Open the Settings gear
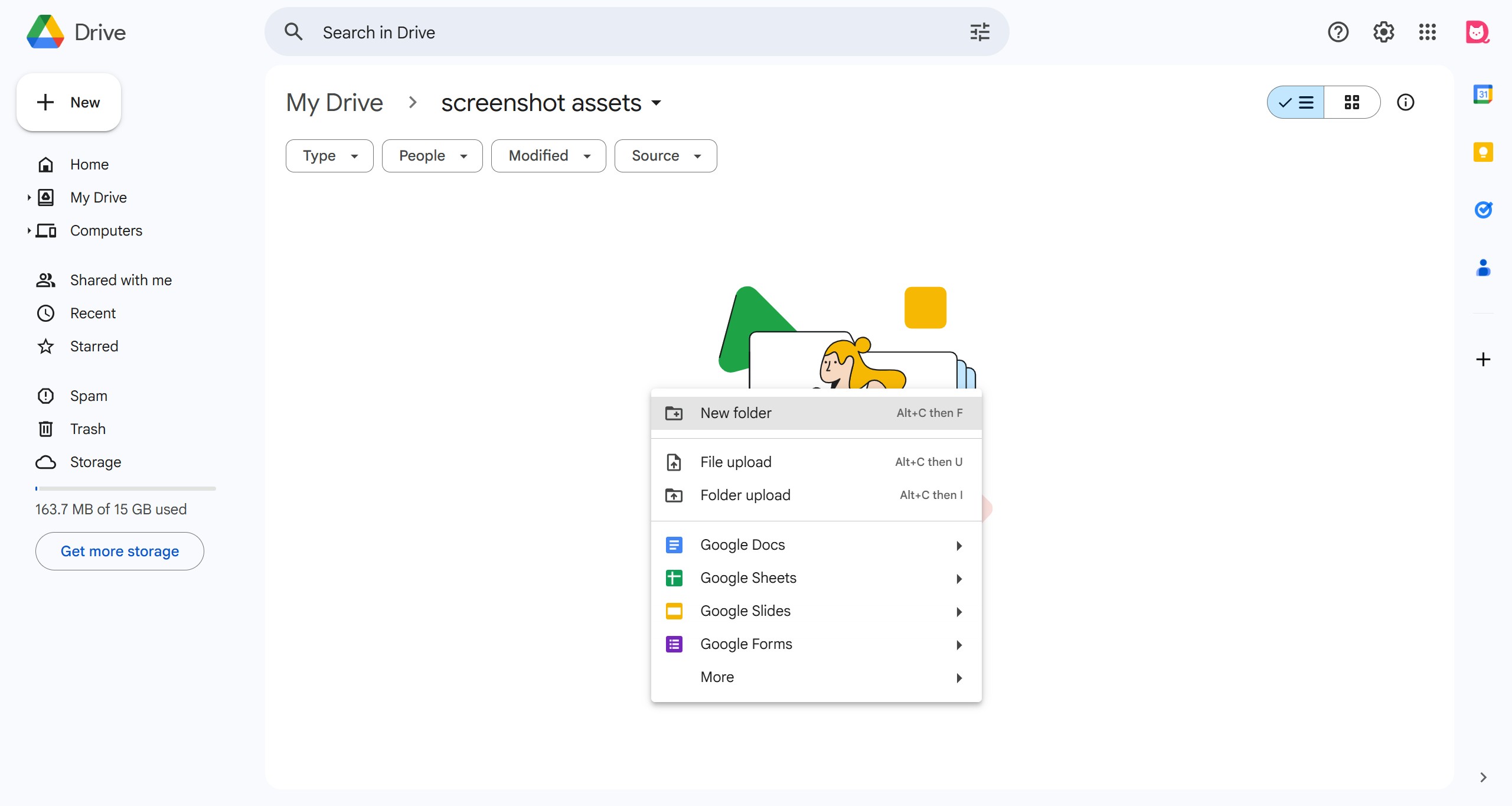The image size is (1512, 806). [x=1383, y=32]
